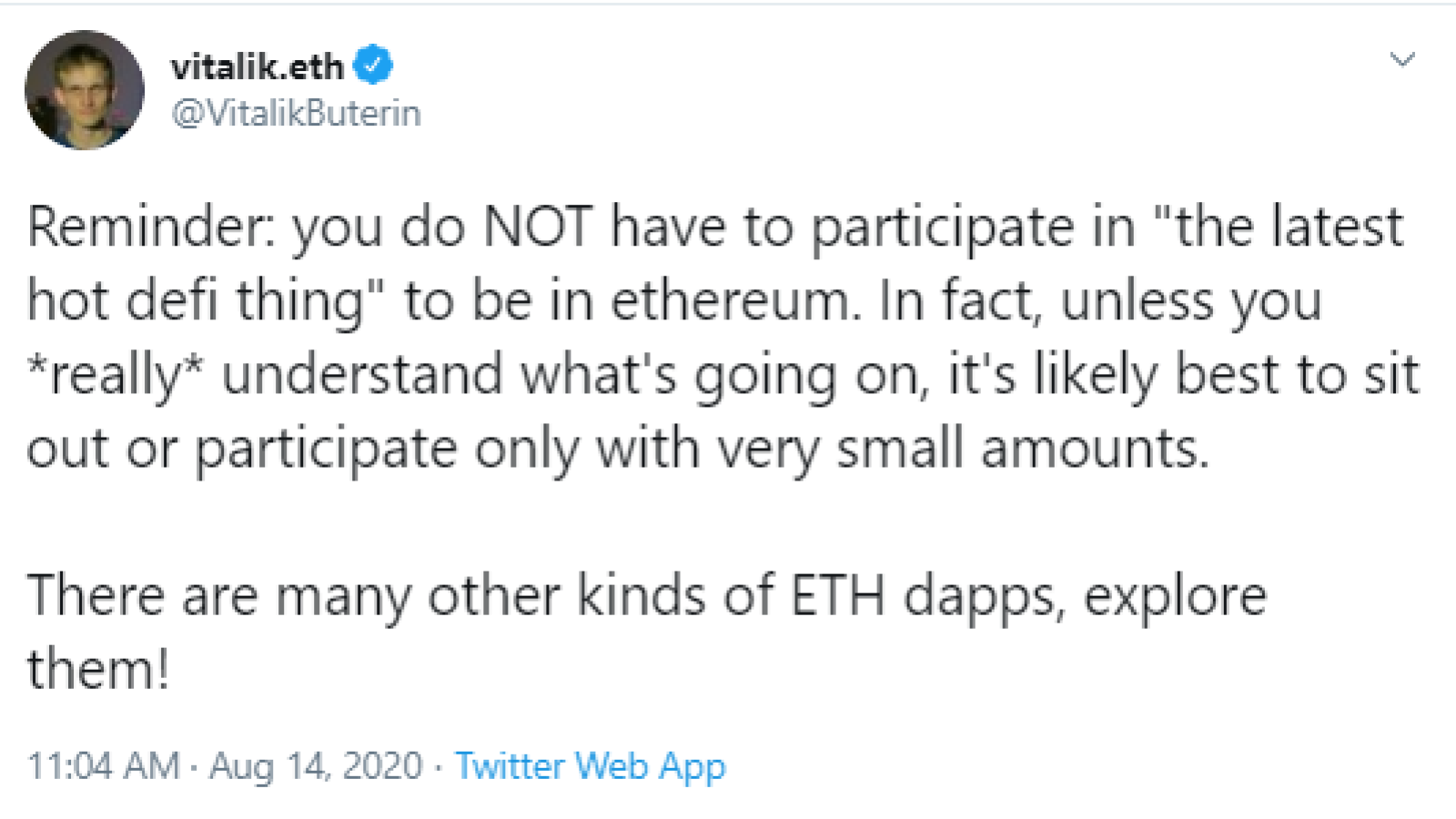Click the word "participate" on first line
This screenshot has width=1456, height=819.
point(942,229)
